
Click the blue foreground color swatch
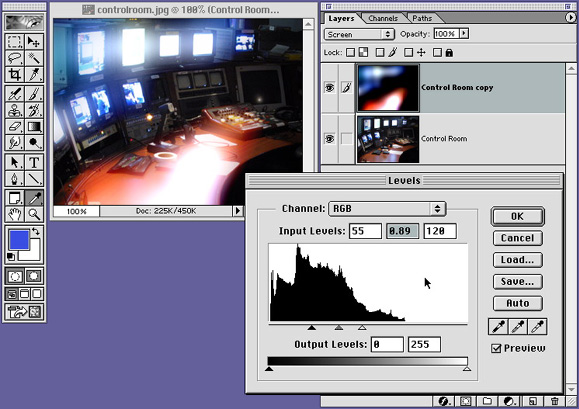pyautogui.click(x=19, y=240)
